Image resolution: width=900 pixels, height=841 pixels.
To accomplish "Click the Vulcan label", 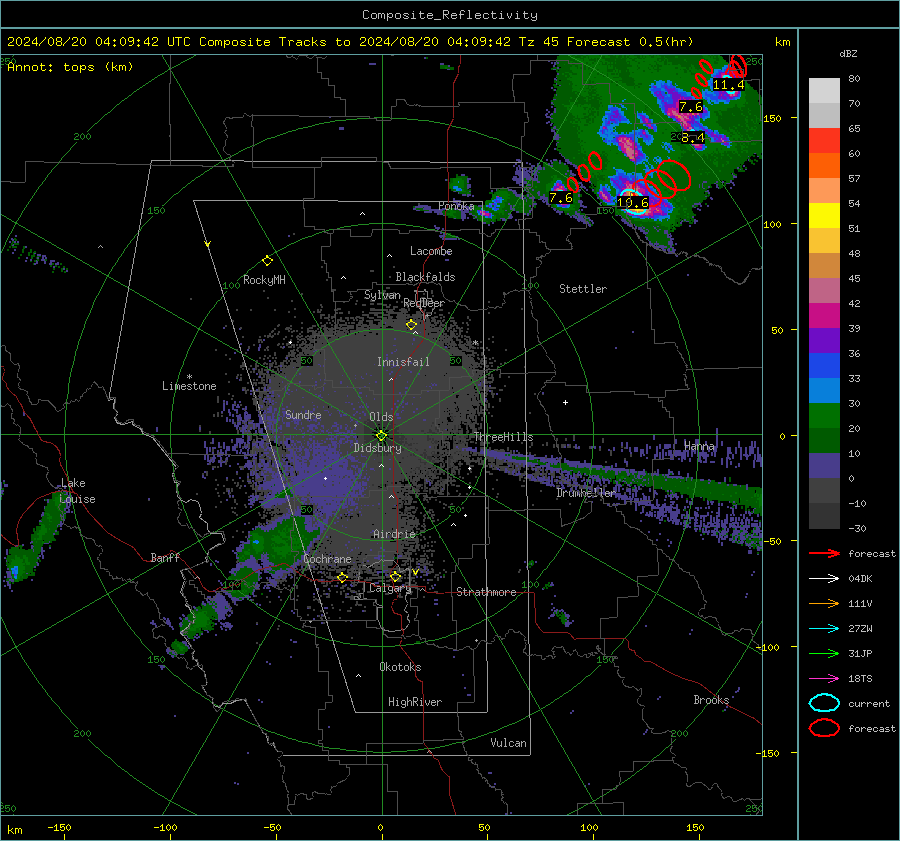I will pyautogui.click(x=508, y=743).
